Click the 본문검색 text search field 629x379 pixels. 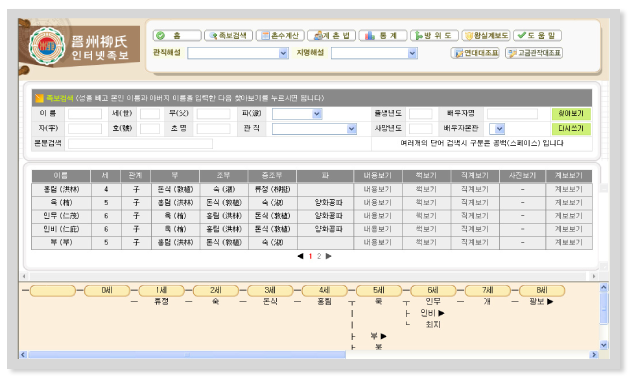[x=140, y=144]
